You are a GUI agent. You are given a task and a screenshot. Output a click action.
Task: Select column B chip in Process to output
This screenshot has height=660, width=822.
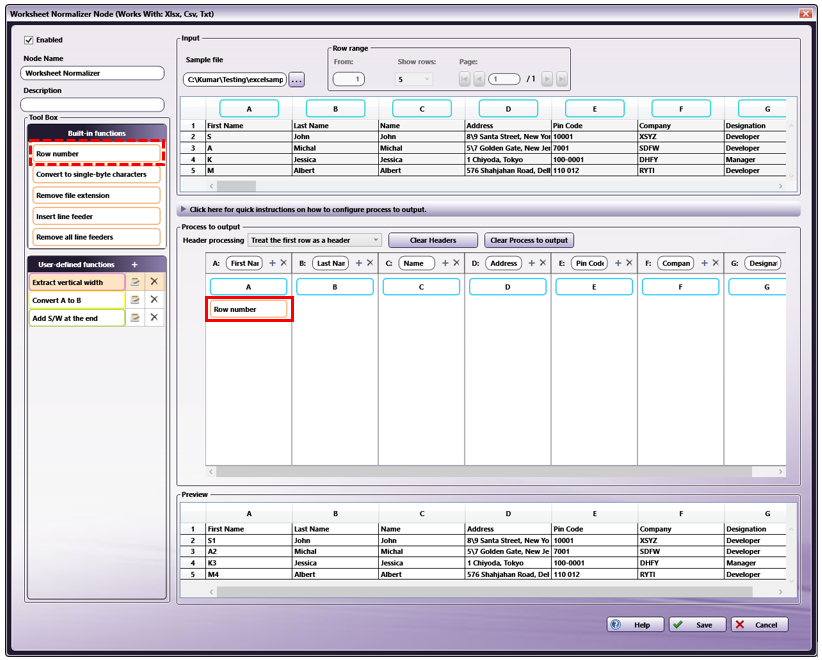pyautogui.click(x=335, y=287)
